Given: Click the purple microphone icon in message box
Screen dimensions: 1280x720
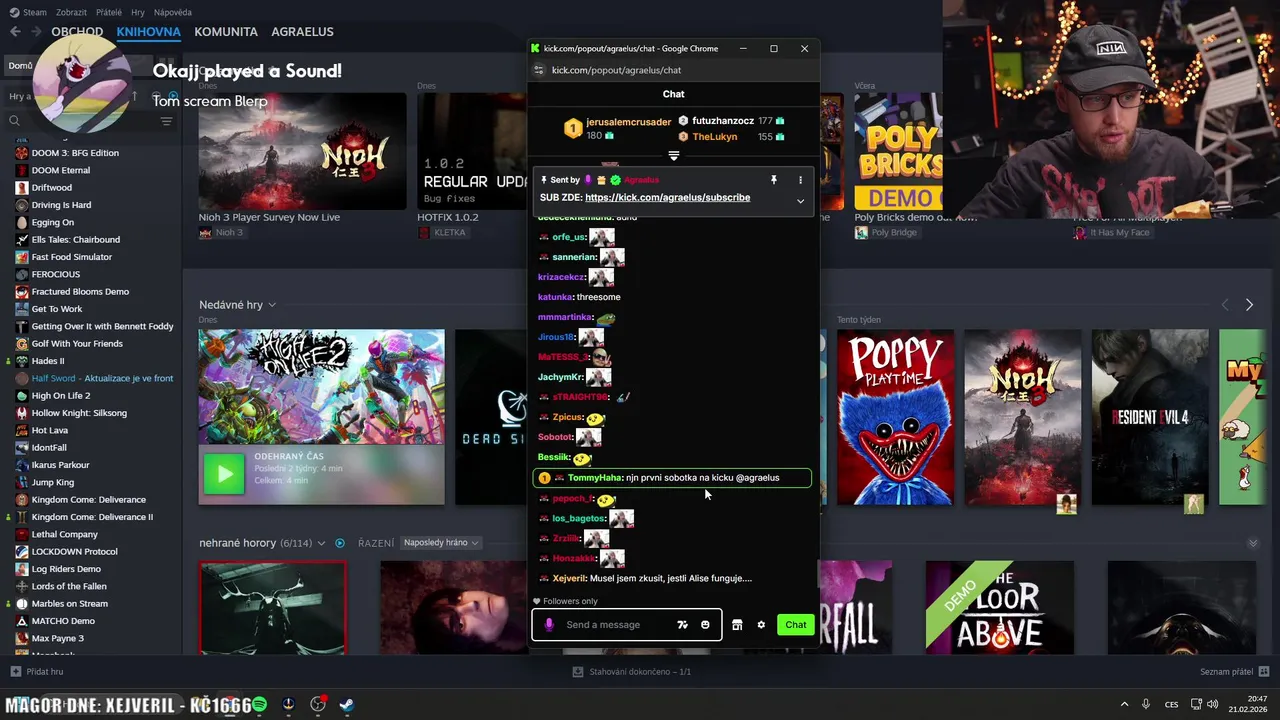Looking at the screenshot, I should [x=549, y=625].
